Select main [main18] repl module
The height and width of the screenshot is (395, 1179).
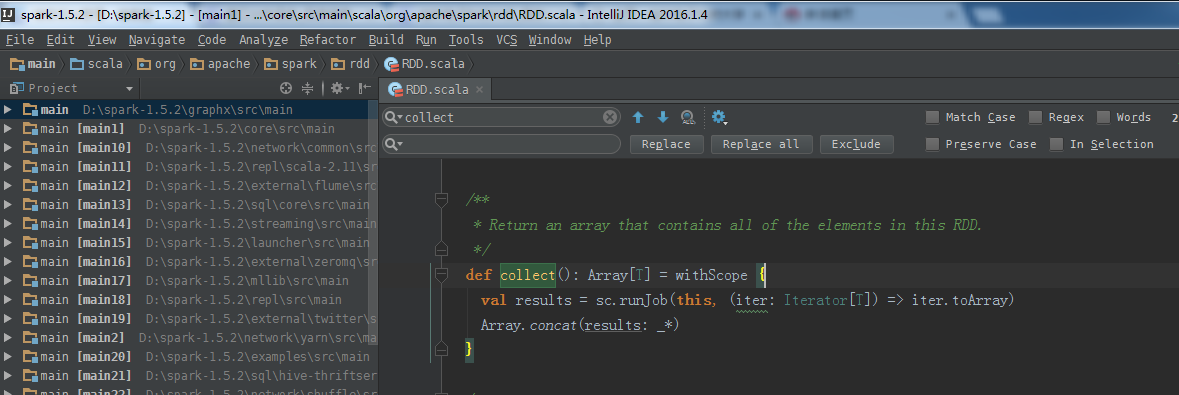(188, 299)
